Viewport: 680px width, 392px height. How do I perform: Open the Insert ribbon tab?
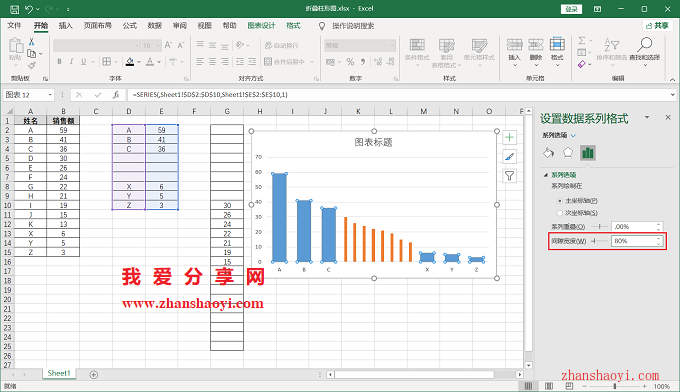[65, 26]
